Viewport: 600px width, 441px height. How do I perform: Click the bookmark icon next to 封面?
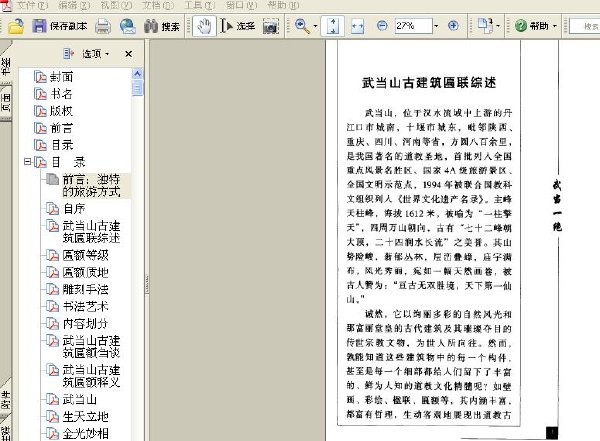(x=40, y=77)
